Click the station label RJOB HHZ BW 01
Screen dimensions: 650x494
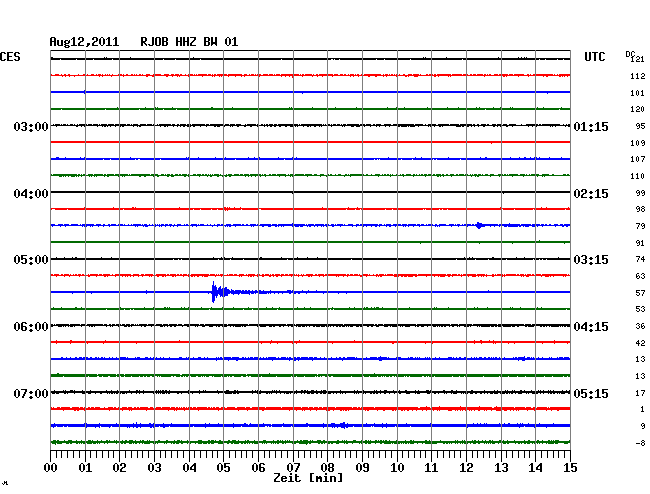tap(189, 42)
